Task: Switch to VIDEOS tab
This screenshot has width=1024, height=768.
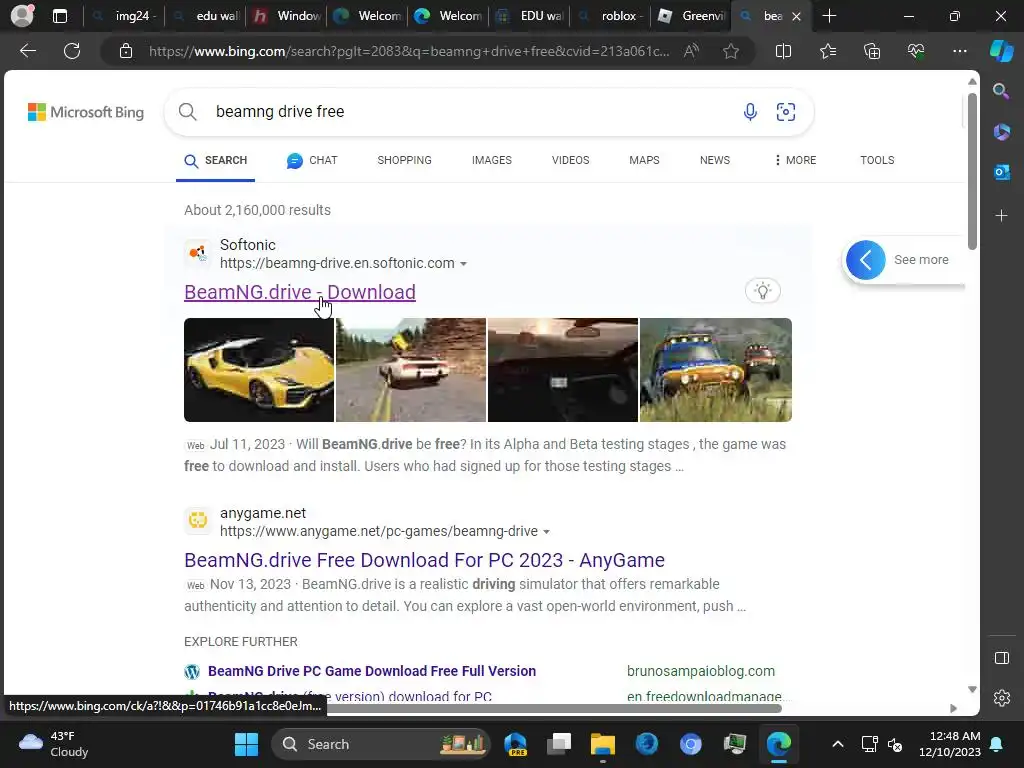Action: tap(570, 160)
